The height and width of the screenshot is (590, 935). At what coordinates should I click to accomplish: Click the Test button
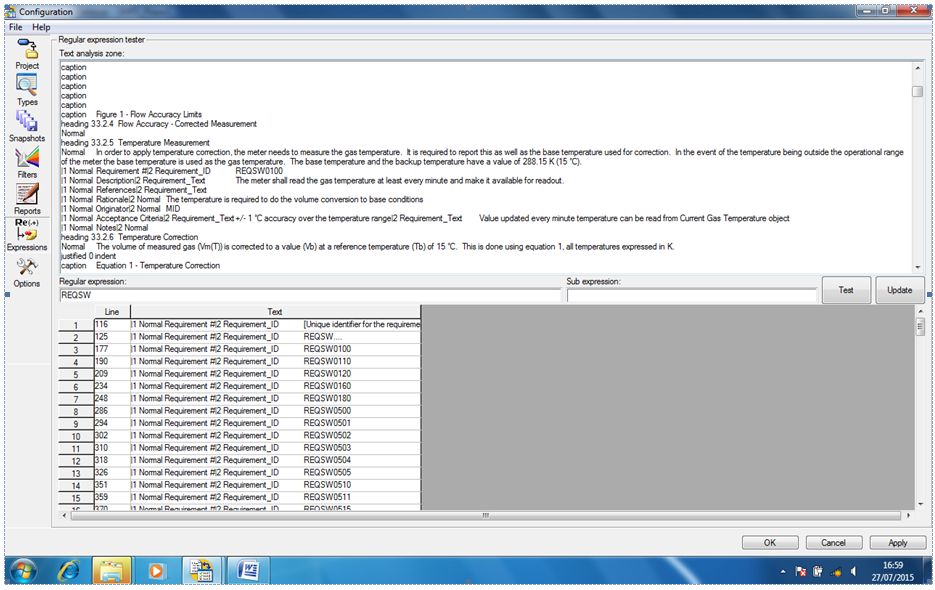[846, 290]
